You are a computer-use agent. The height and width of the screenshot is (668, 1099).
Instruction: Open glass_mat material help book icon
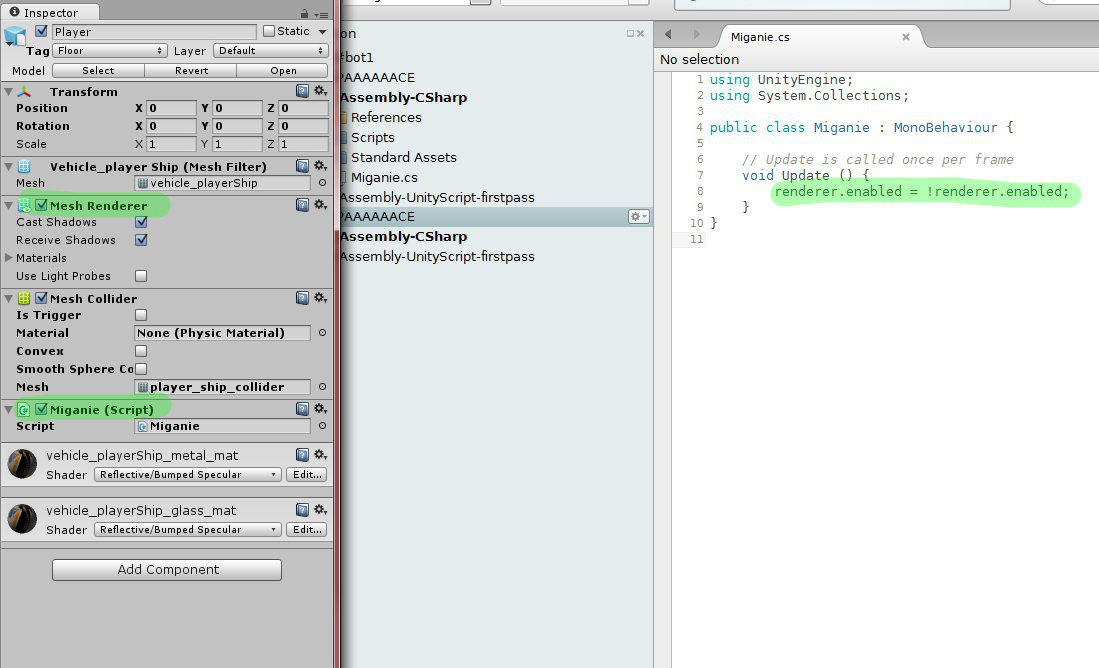(x=302, y=510)
